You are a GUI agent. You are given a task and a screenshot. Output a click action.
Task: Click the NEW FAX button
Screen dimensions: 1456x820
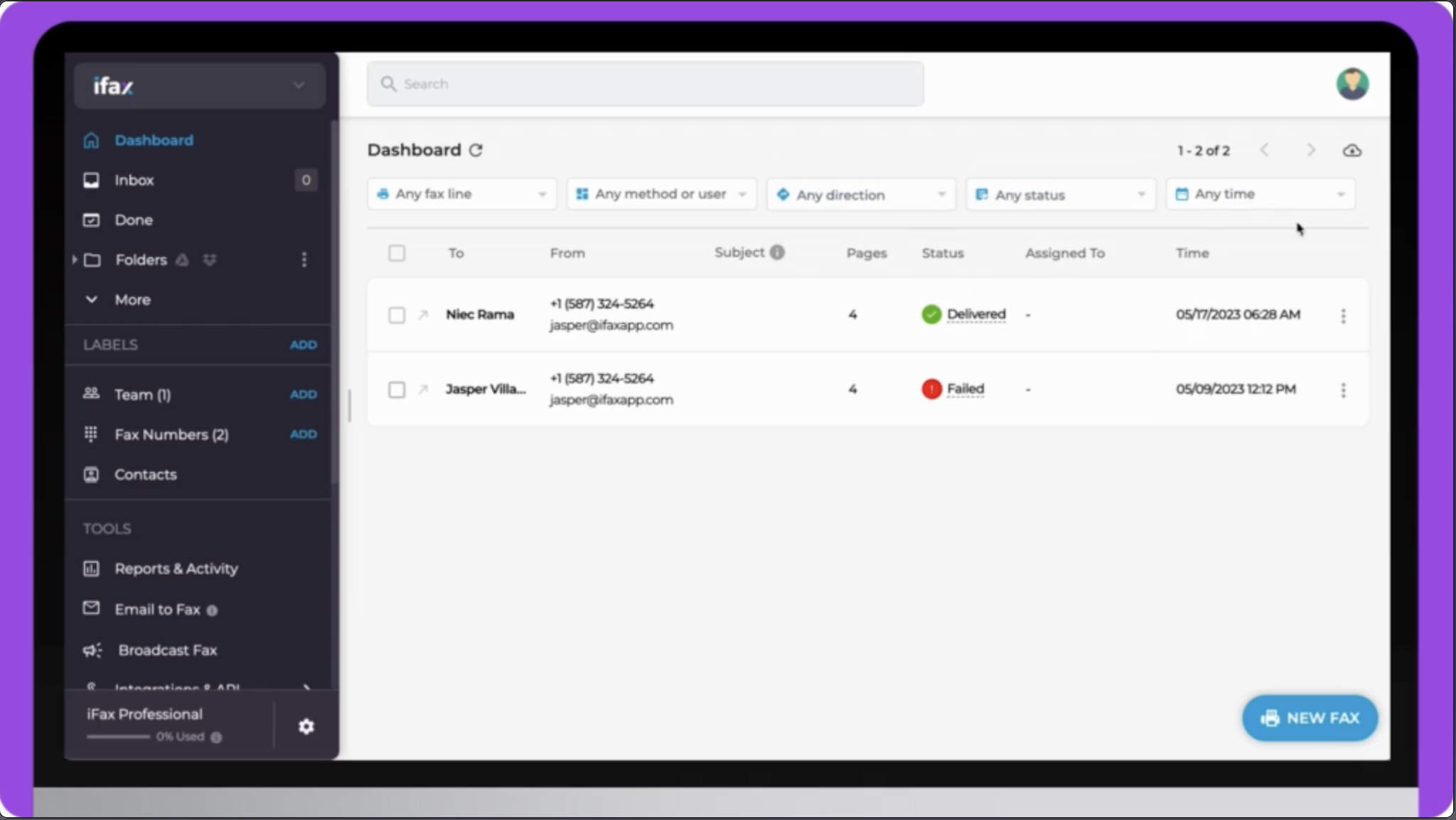click(x=1309, y=718)
